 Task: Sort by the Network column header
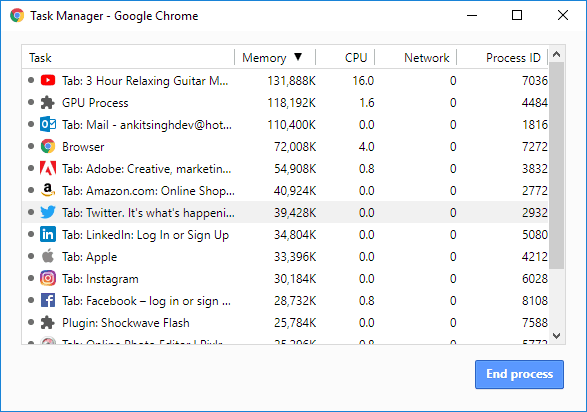(x=426, y=58)
